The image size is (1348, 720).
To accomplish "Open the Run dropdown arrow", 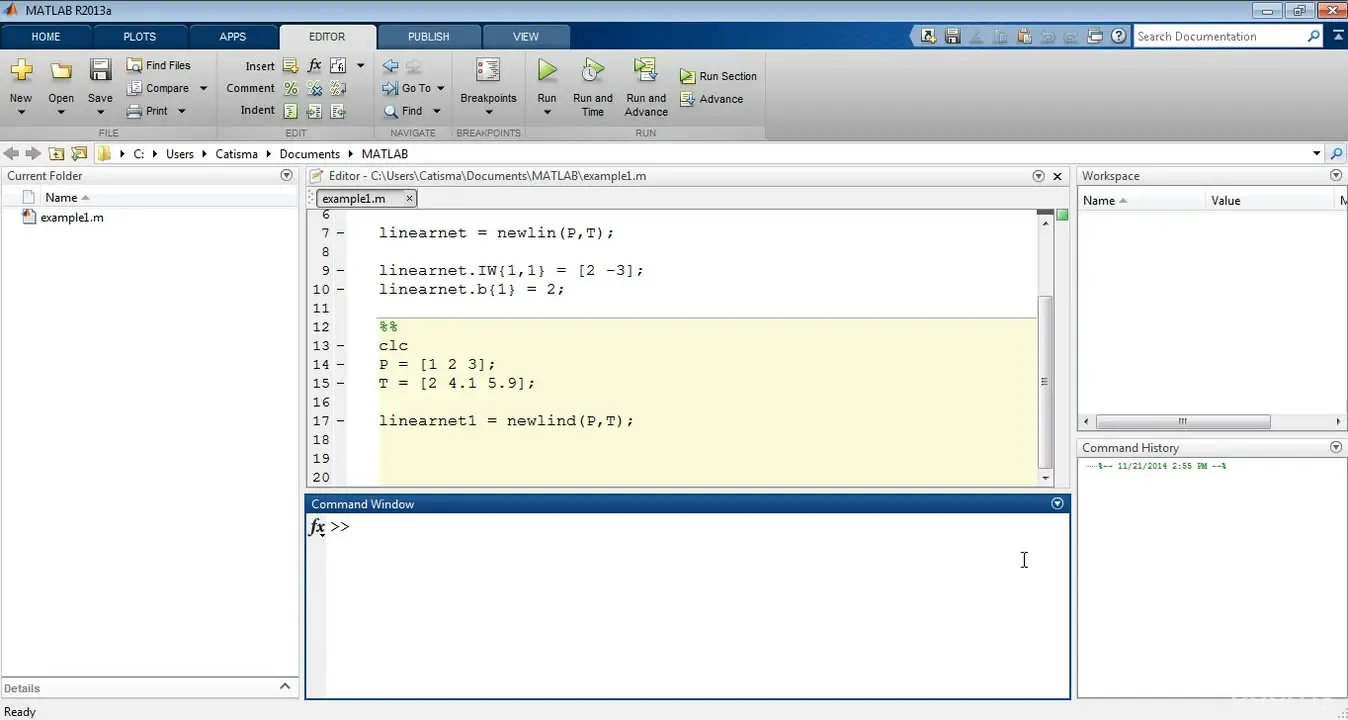I will 547,112.
